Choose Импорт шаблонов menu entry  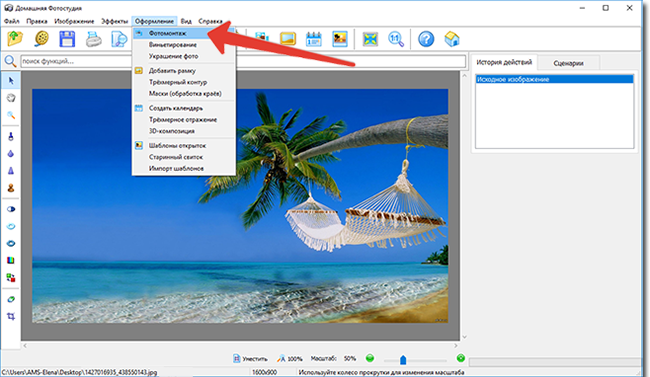(x=184, y=168)
